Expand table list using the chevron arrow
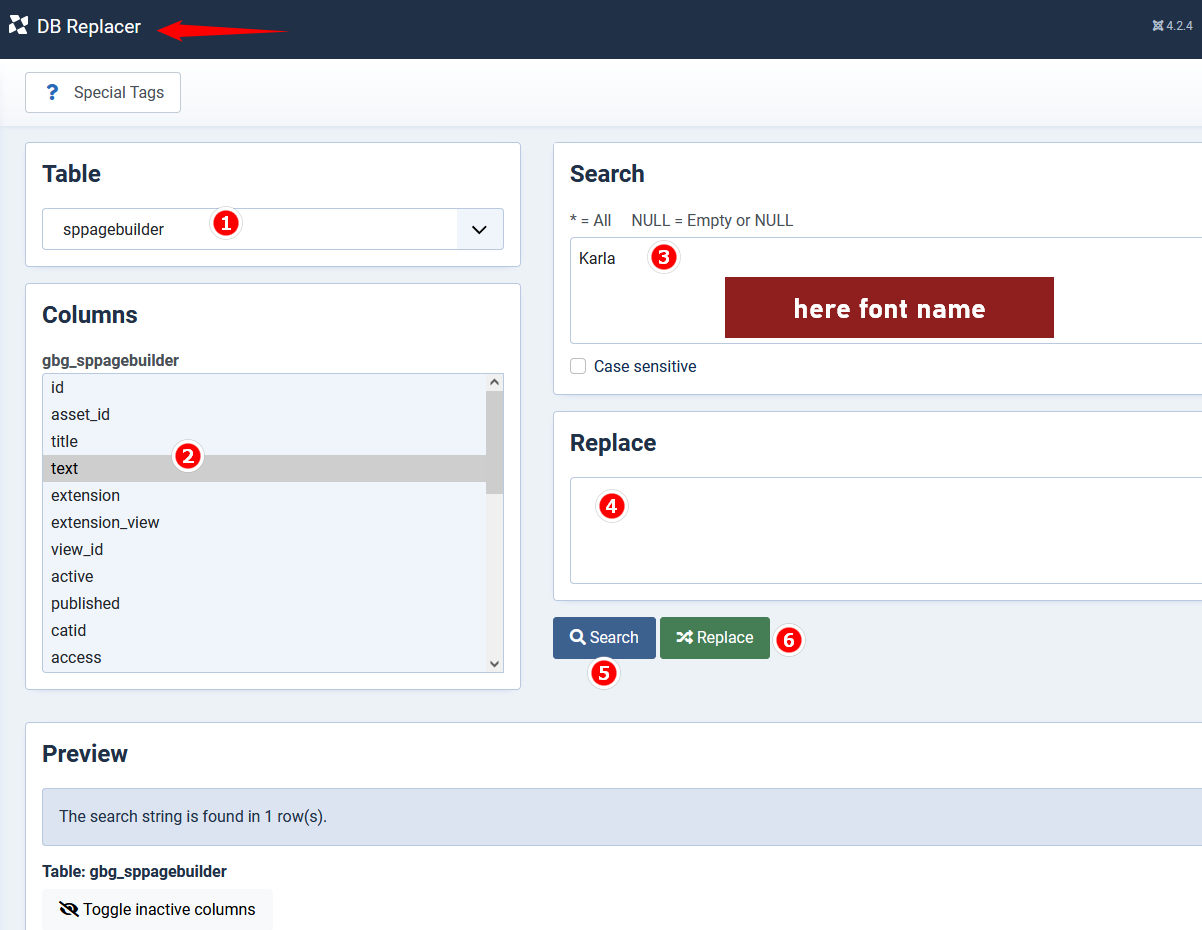Screen dimensions: 1202x930 480,229
